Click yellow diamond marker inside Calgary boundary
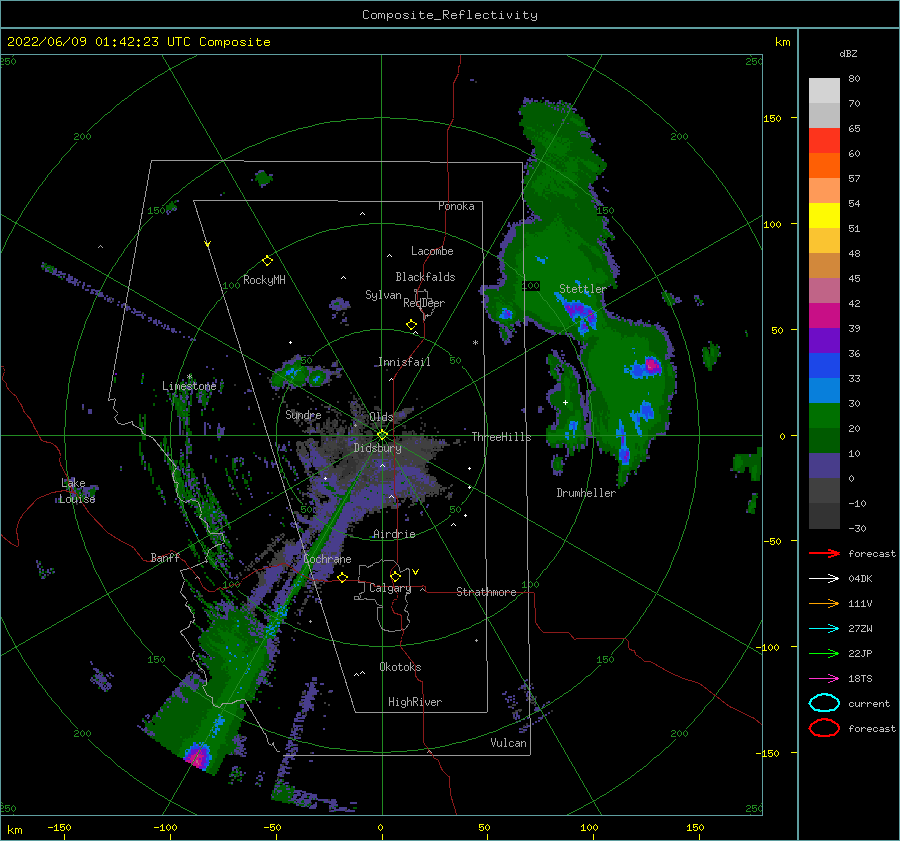Screen dimensions: 900x841 (395, 576)
